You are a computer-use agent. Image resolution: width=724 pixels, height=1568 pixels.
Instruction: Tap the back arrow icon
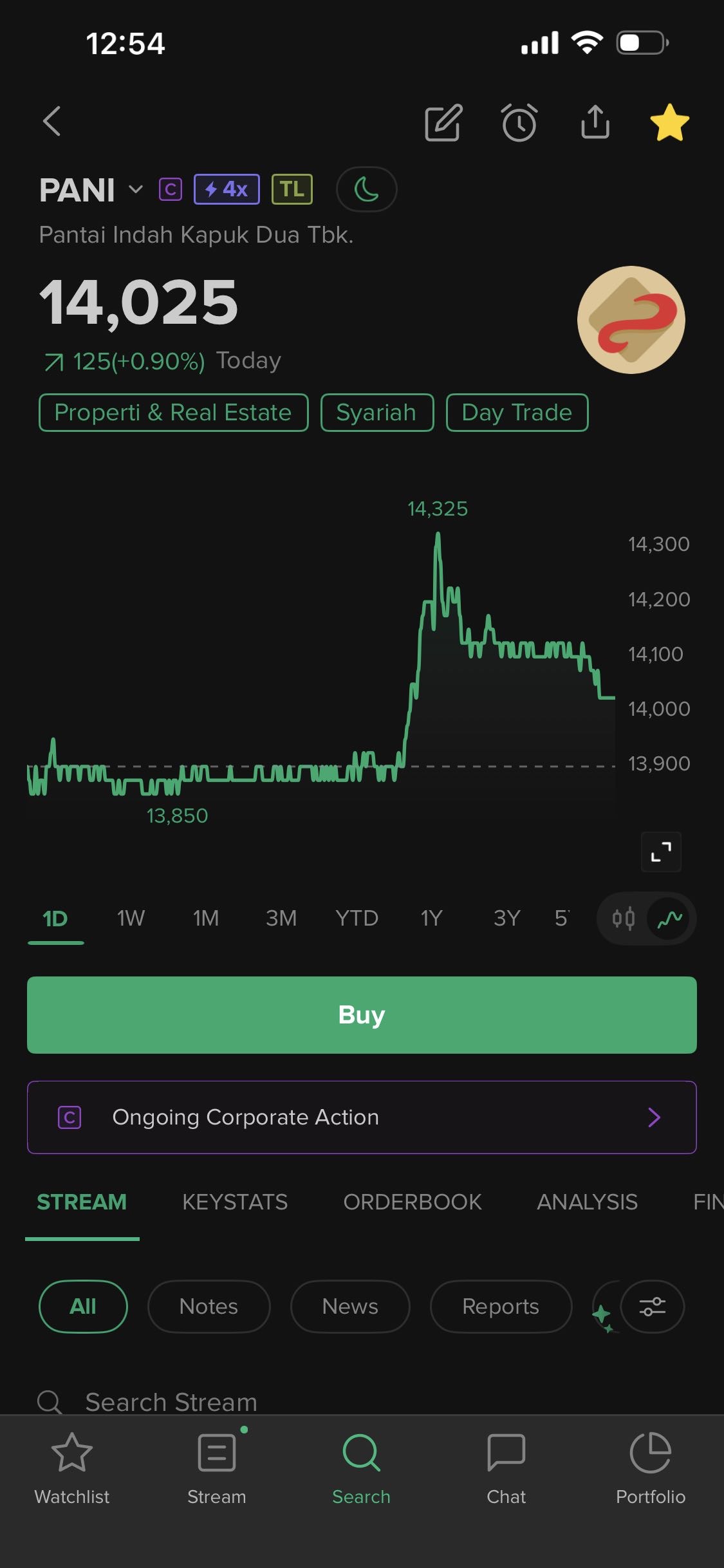[x=52, y=122]
